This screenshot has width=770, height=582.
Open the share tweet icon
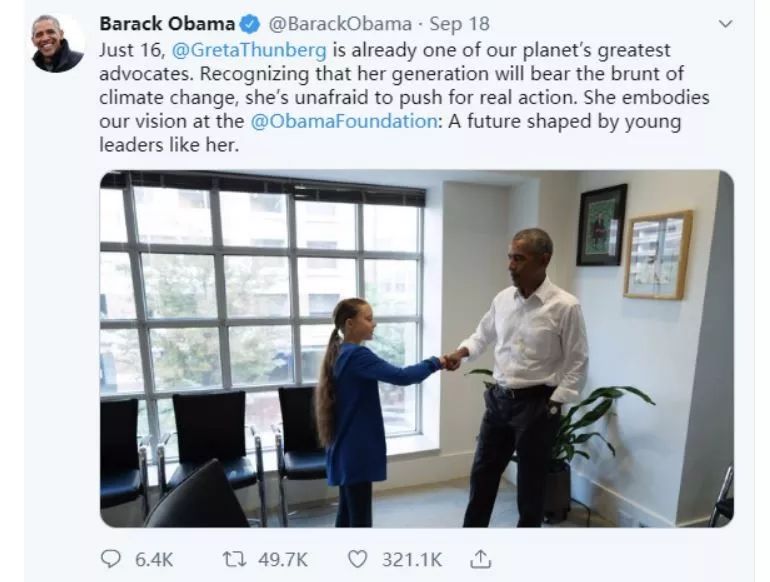[480, 559]
